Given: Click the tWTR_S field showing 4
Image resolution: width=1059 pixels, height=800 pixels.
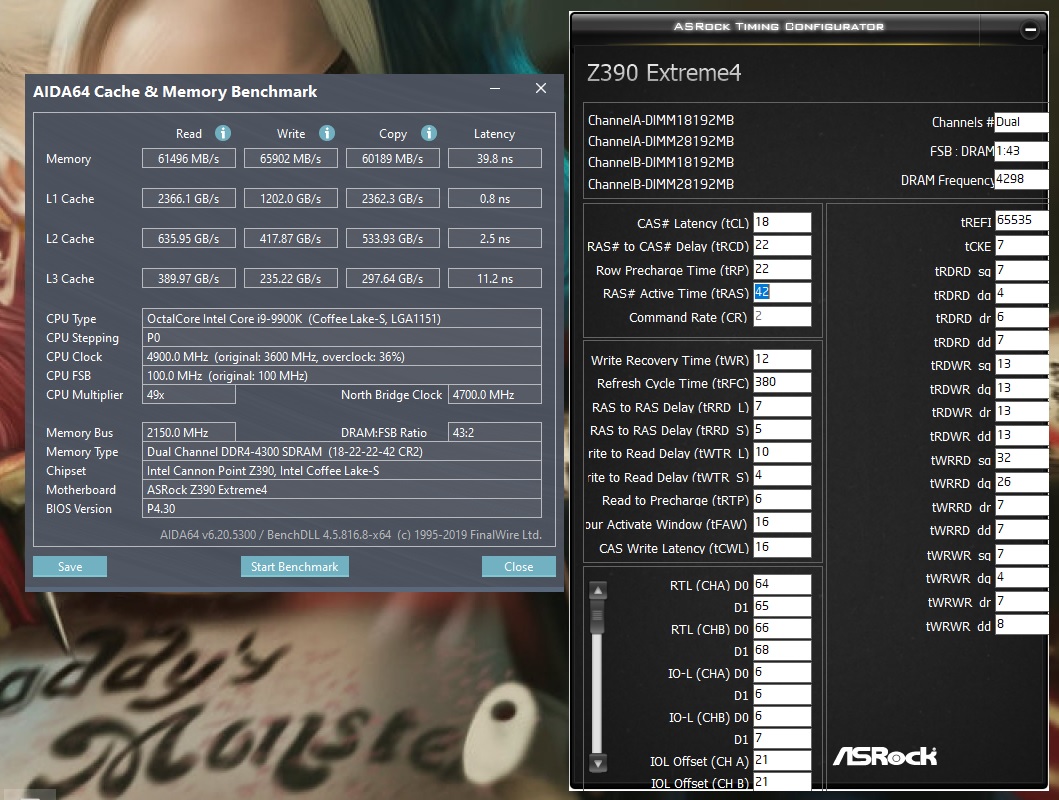Looking at the screenshot, I should click(x=782, y=476).
